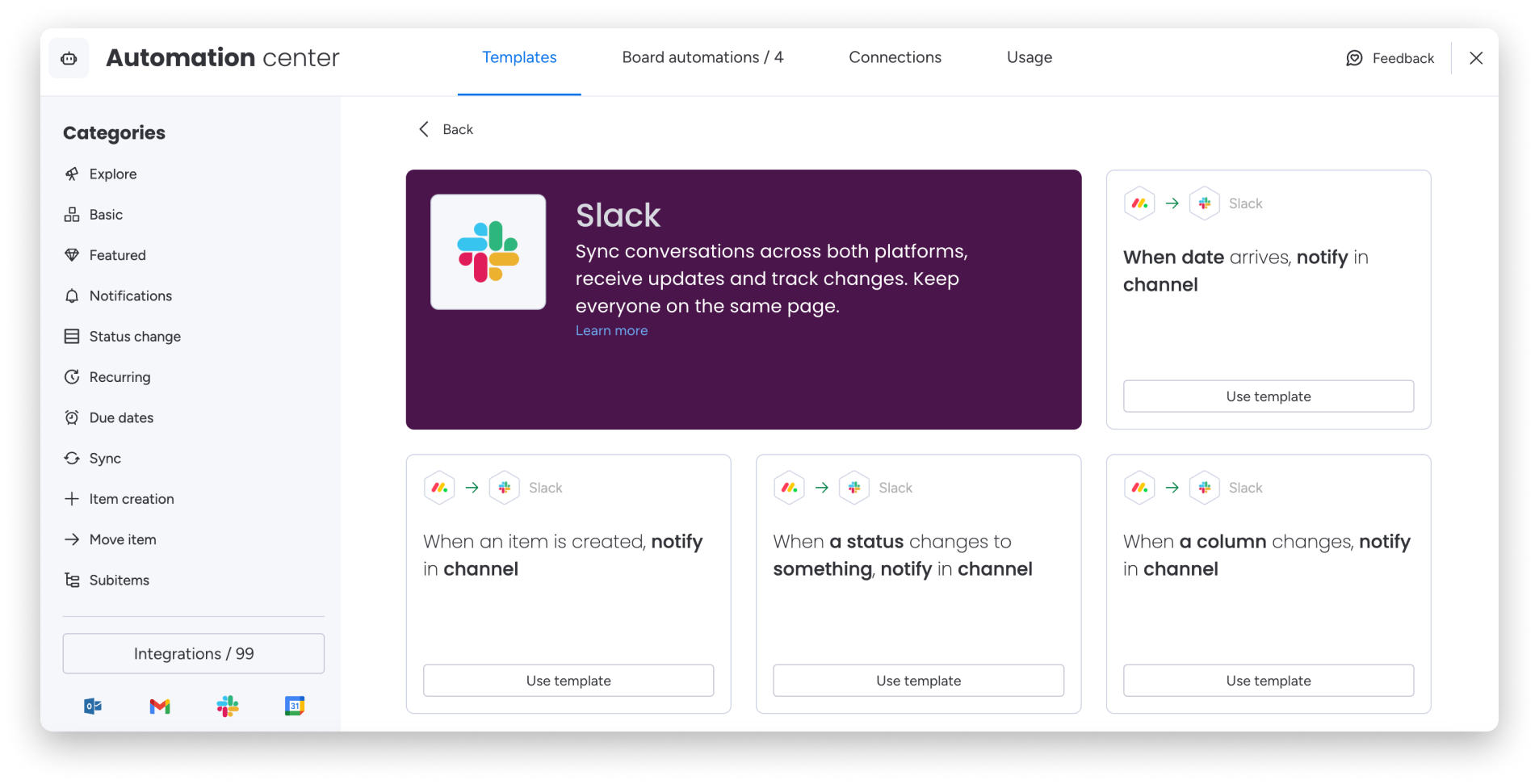Click the Notifications bell icon
Image resolution: width=1539 pixels, height=784 pixels.
(72, 296)
